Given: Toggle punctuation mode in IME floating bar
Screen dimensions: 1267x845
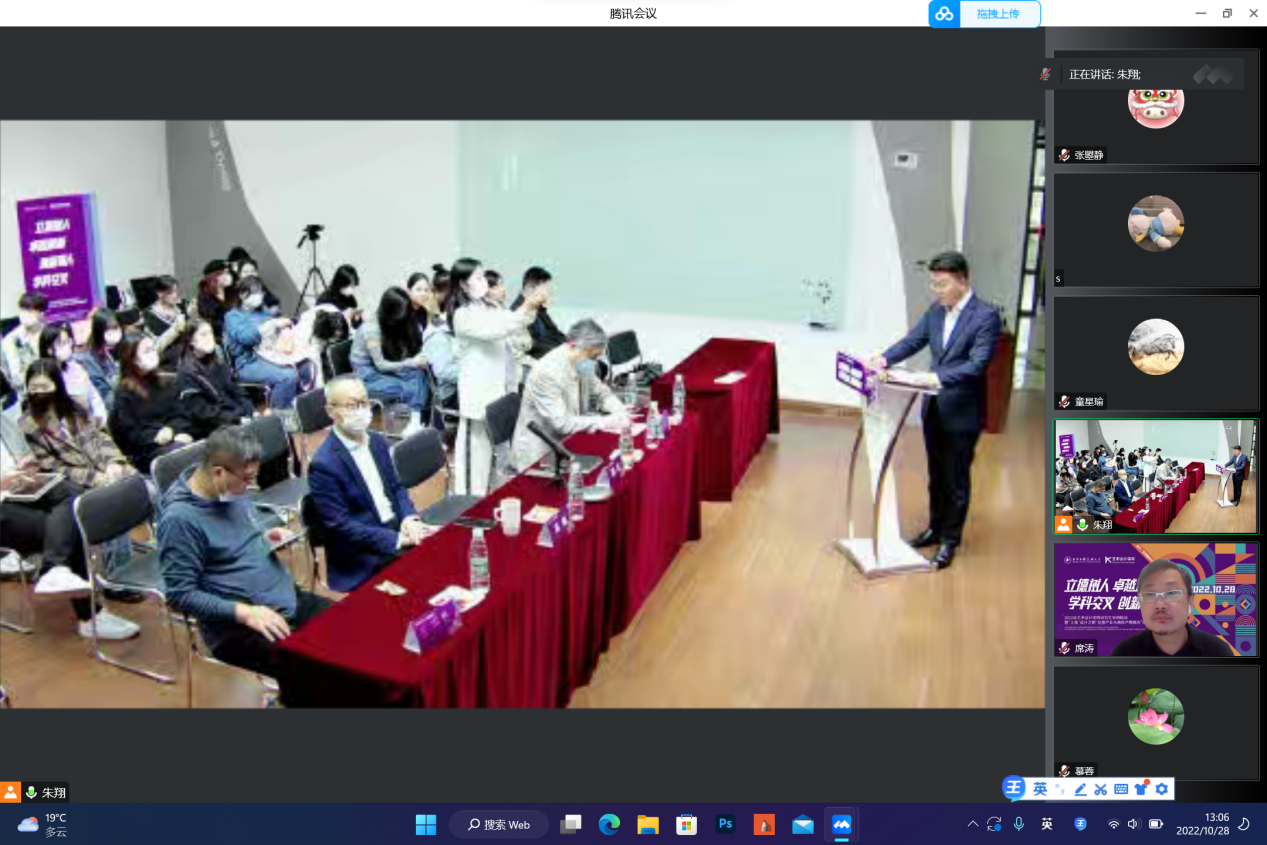Looking at the screenshot, I should [x=1060, y=789].
